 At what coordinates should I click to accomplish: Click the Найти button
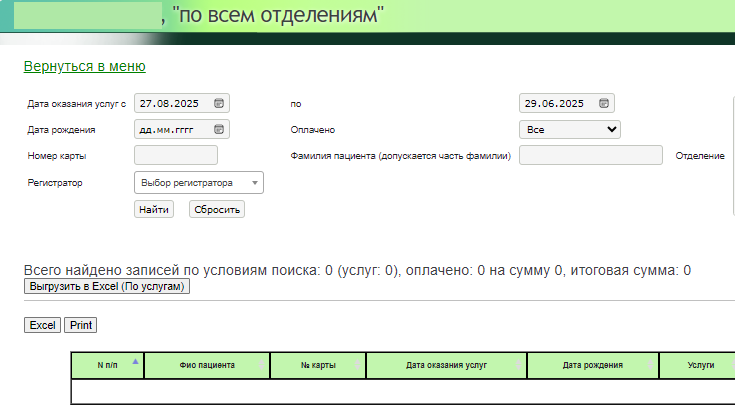point(154,209)
